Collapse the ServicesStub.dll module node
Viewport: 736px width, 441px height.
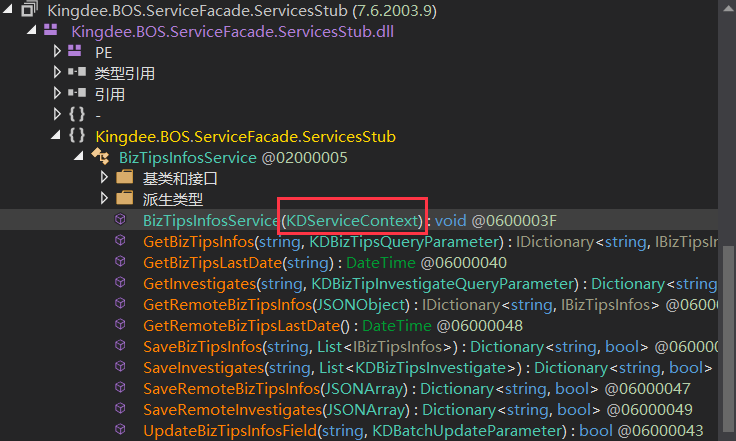pos(32,30)
